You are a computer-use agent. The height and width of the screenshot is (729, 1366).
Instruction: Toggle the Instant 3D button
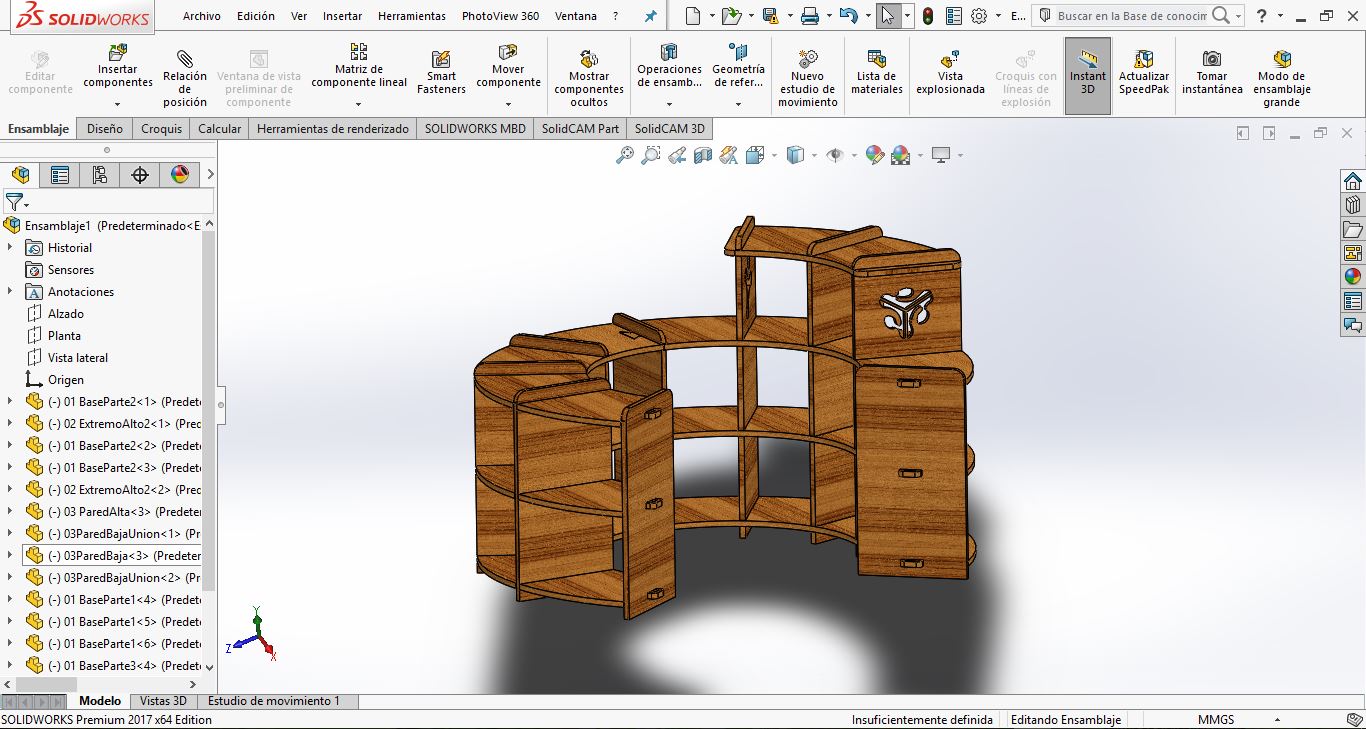pyautogui.click(x=1087, y=60)
